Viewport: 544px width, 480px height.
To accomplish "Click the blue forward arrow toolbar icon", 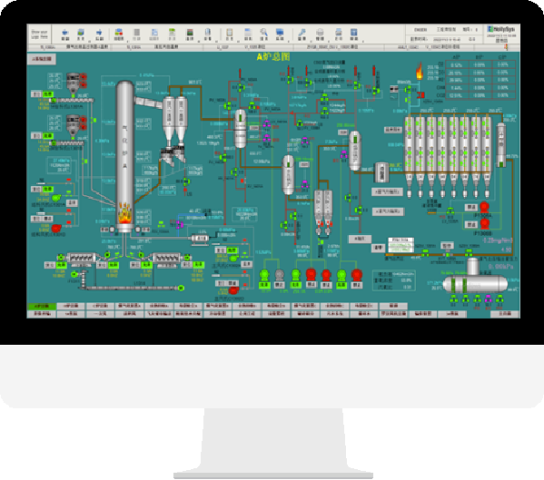I will coord(99,33).
